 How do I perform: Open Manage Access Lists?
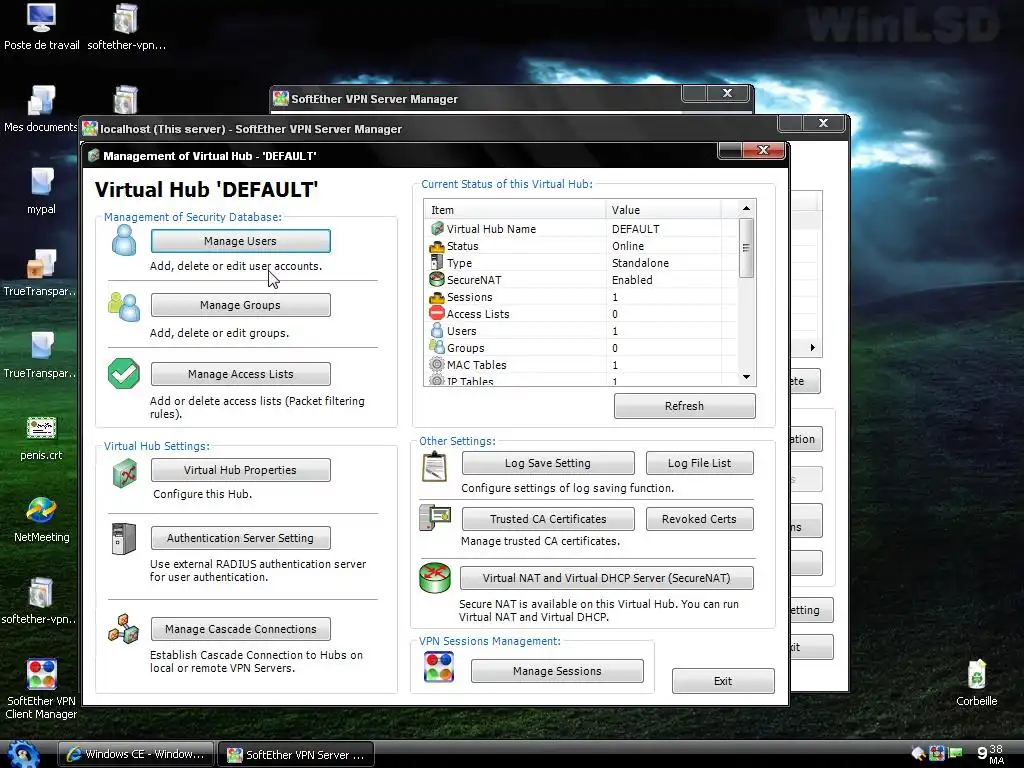[240, 374]
